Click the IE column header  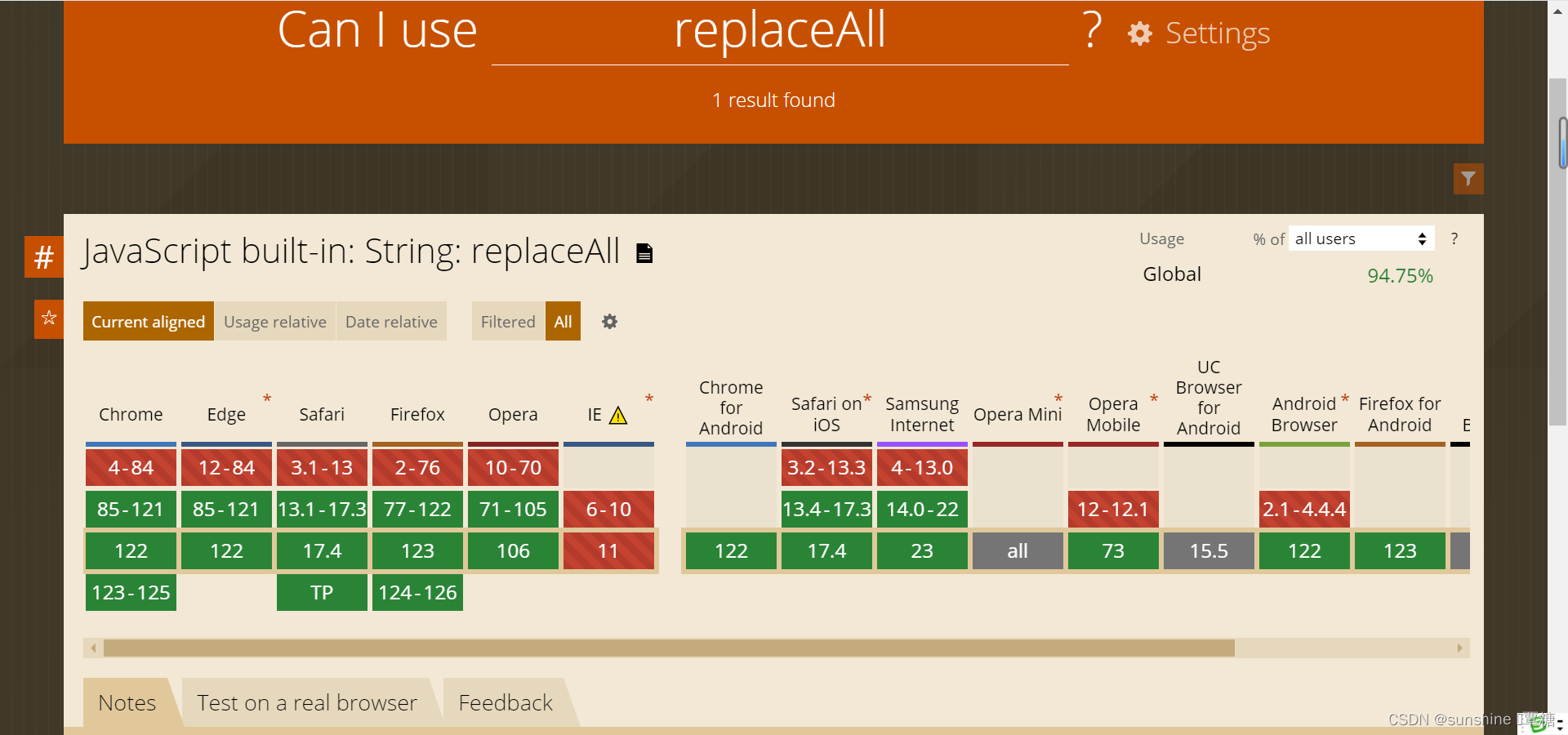point(595,415)
